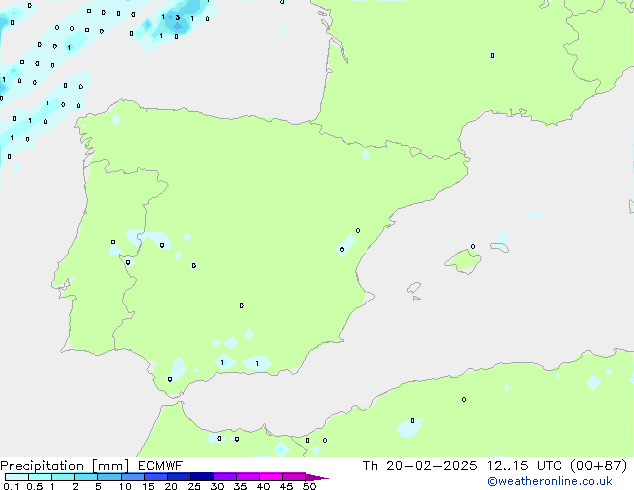Click the 20–25 mm legend swatch

pyautogui.click(x=179, y=477)
